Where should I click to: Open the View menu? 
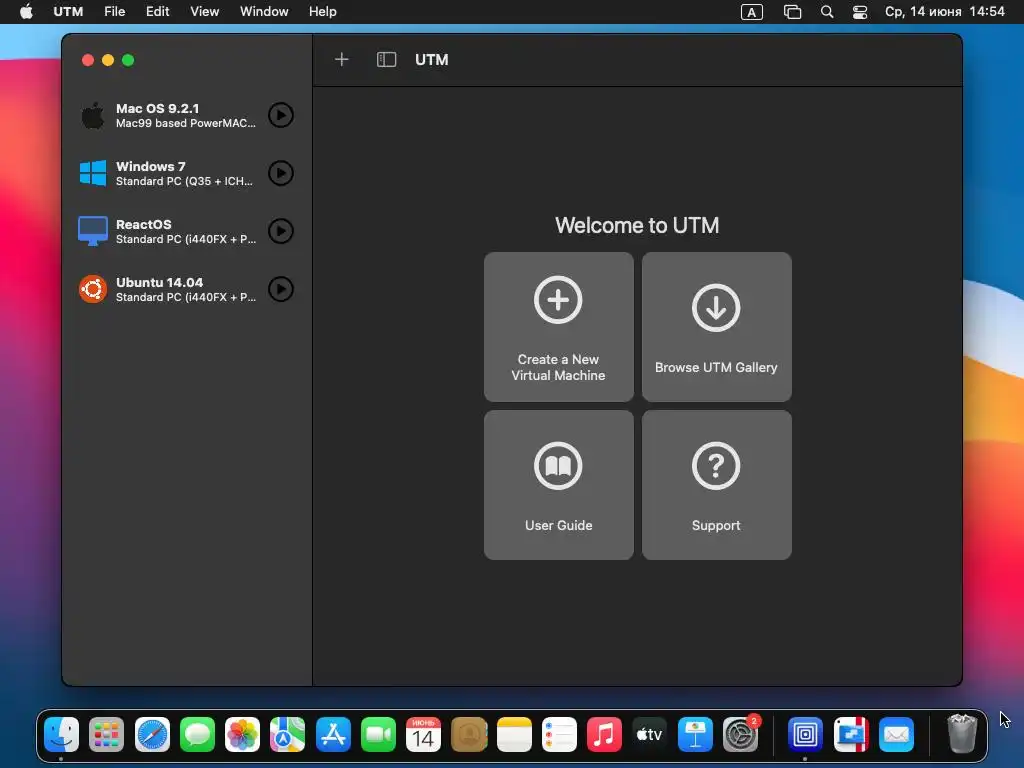204,12
